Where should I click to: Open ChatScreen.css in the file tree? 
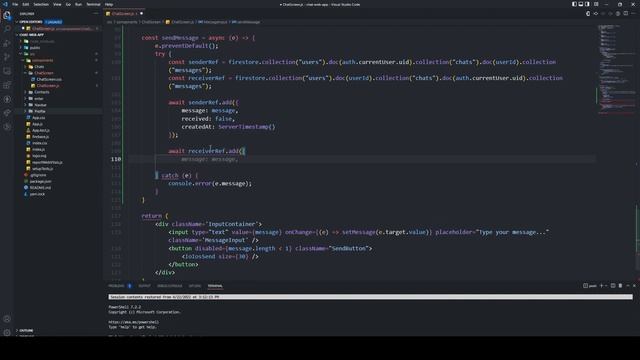49,79
